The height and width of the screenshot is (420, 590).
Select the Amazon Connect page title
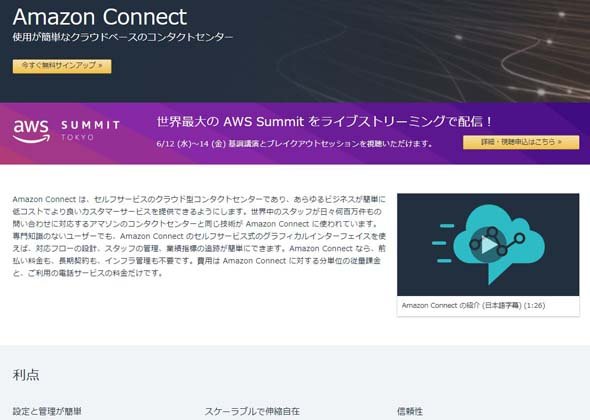[100, 17]
